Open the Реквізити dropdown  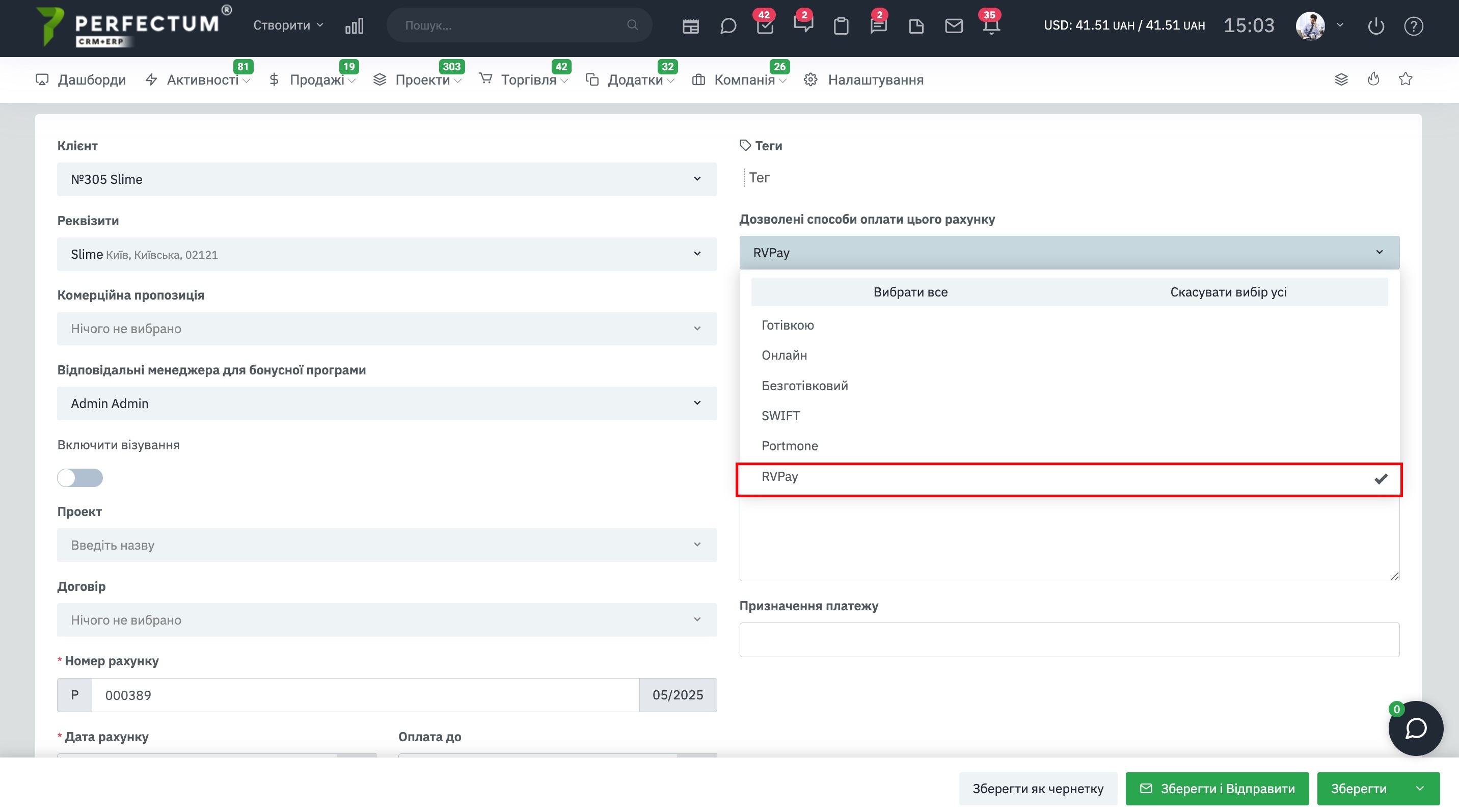point(387,254)
